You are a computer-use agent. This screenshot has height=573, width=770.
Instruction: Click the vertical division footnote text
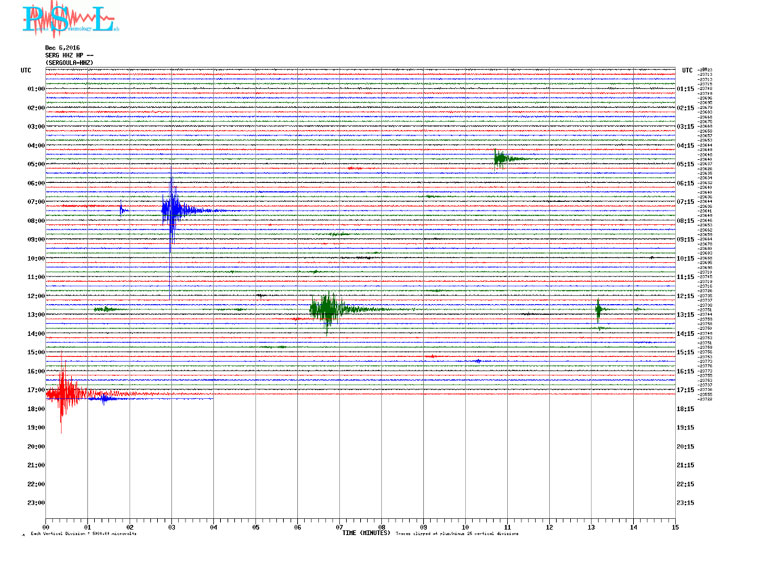click(83, 534)
